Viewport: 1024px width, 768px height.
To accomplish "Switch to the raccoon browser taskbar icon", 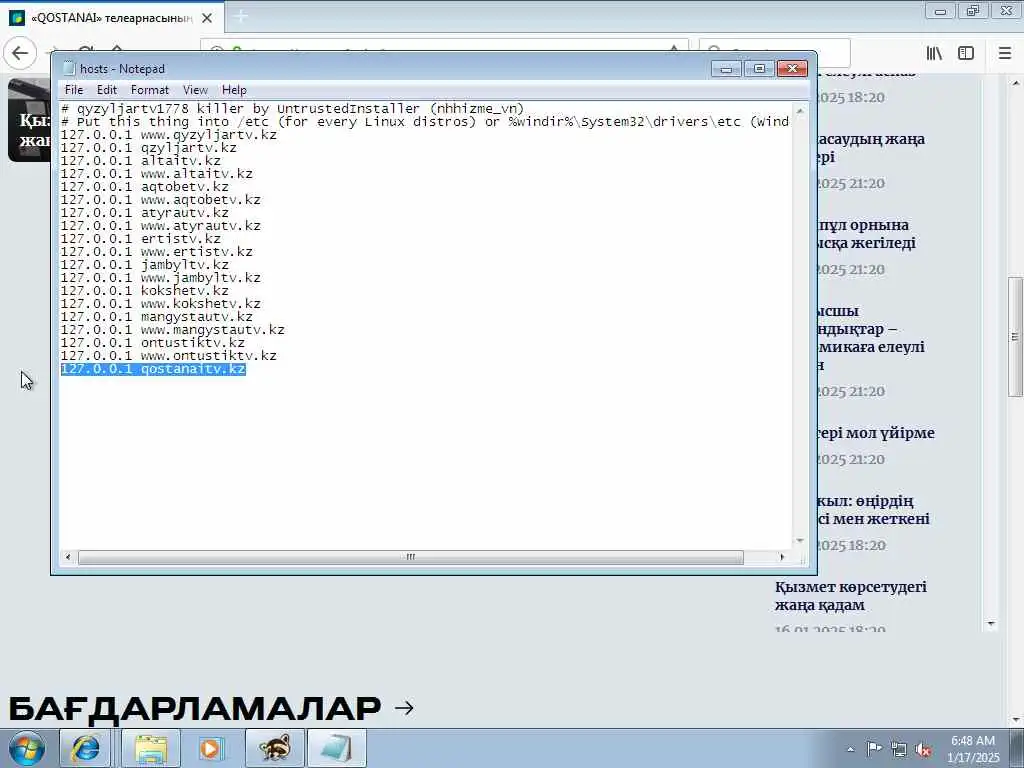I will 274,748.
